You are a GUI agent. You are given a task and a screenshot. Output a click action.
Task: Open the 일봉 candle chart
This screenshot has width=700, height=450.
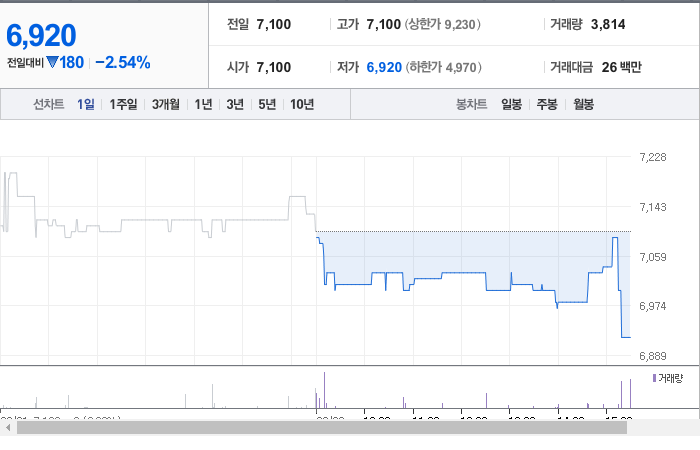511,104
